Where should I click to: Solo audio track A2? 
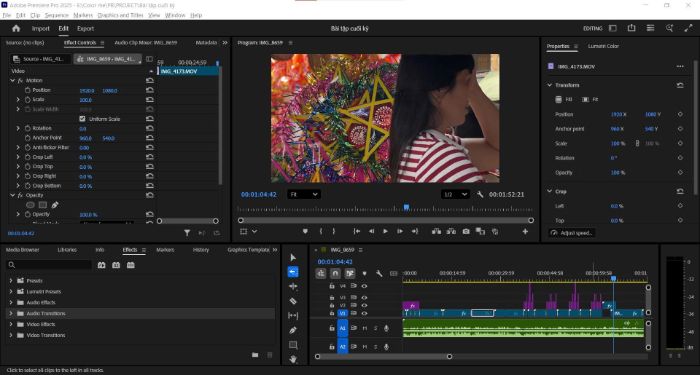[x=375, y=347]
